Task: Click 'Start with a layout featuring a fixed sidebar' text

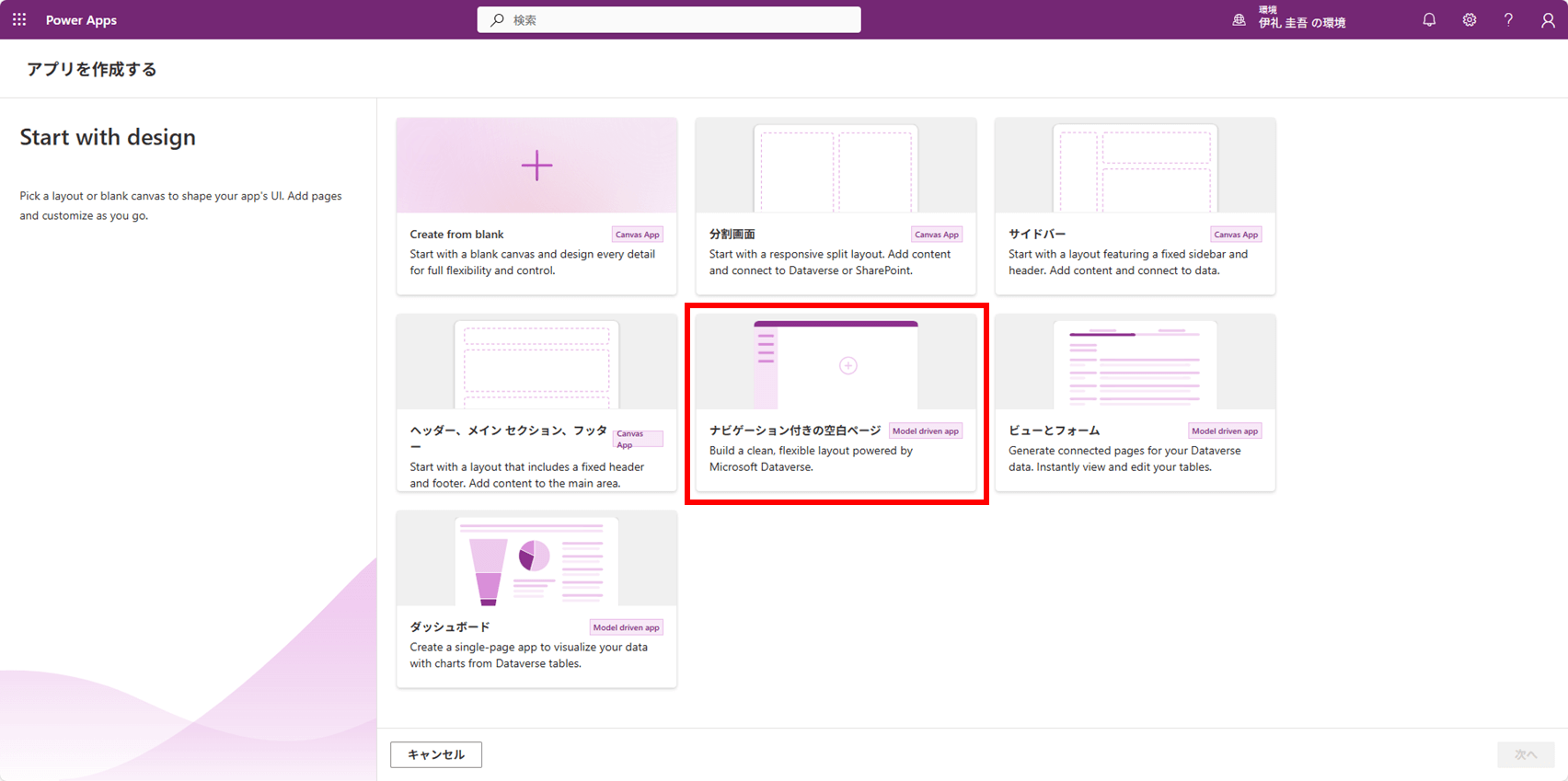Action: (x=1128, y=262)
